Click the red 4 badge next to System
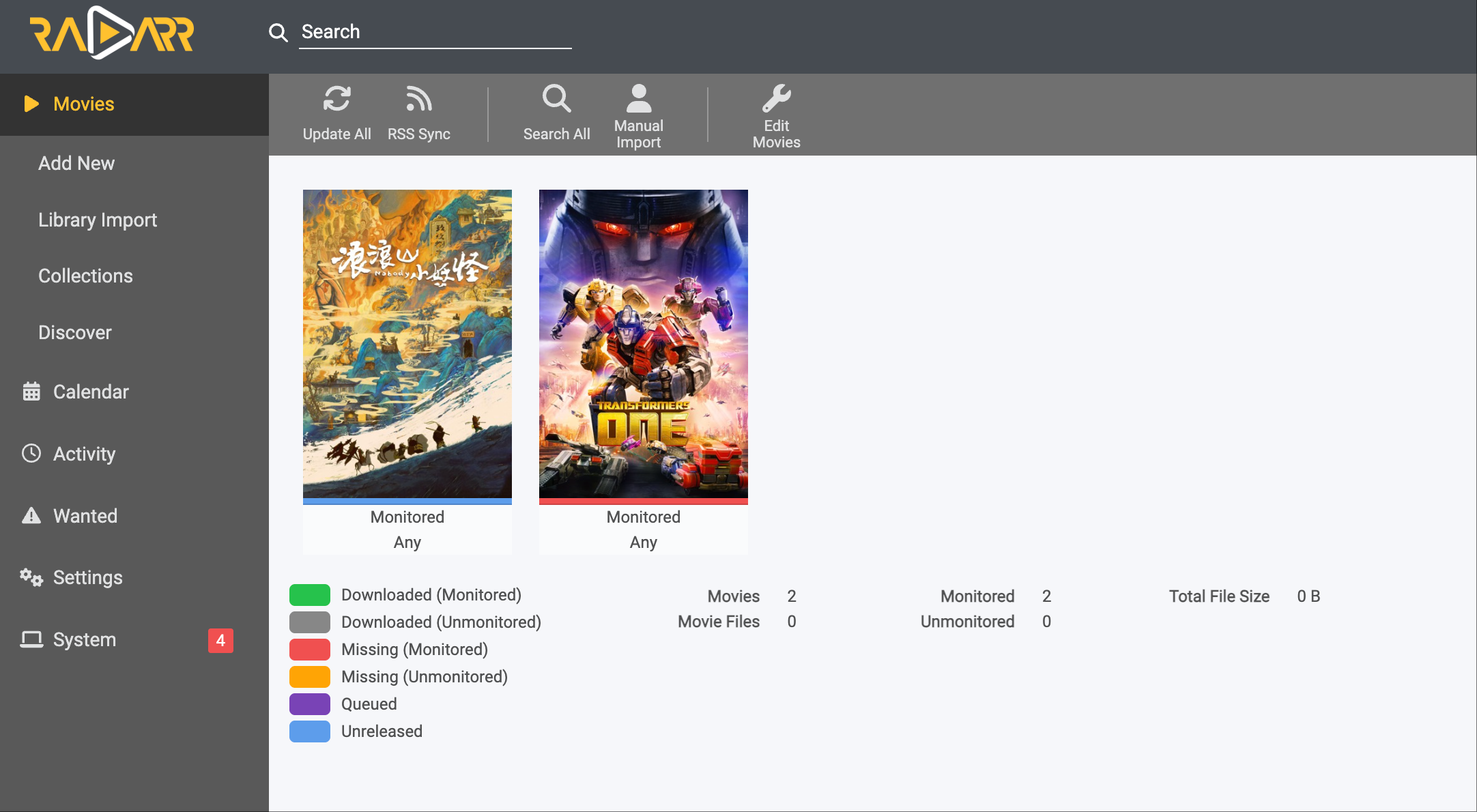 coord(220,640)
